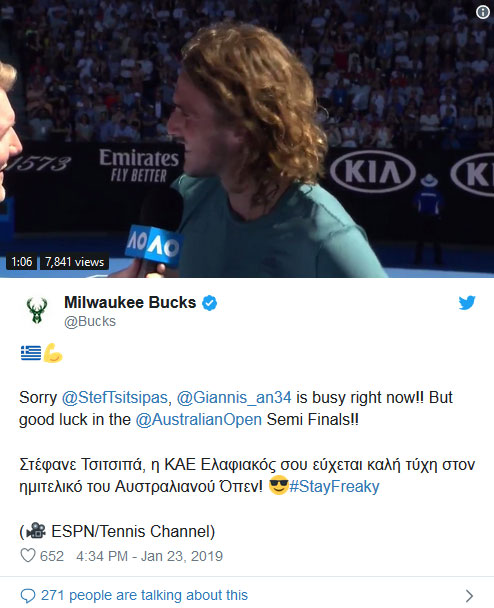Open the @Bucks handle

click(x=90, y=321)
